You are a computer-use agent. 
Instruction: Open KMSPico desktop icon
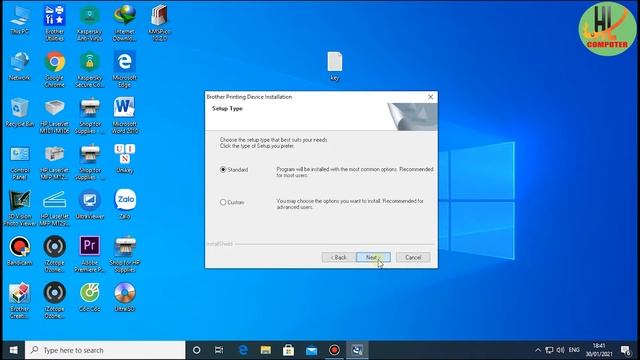(160, 23)
